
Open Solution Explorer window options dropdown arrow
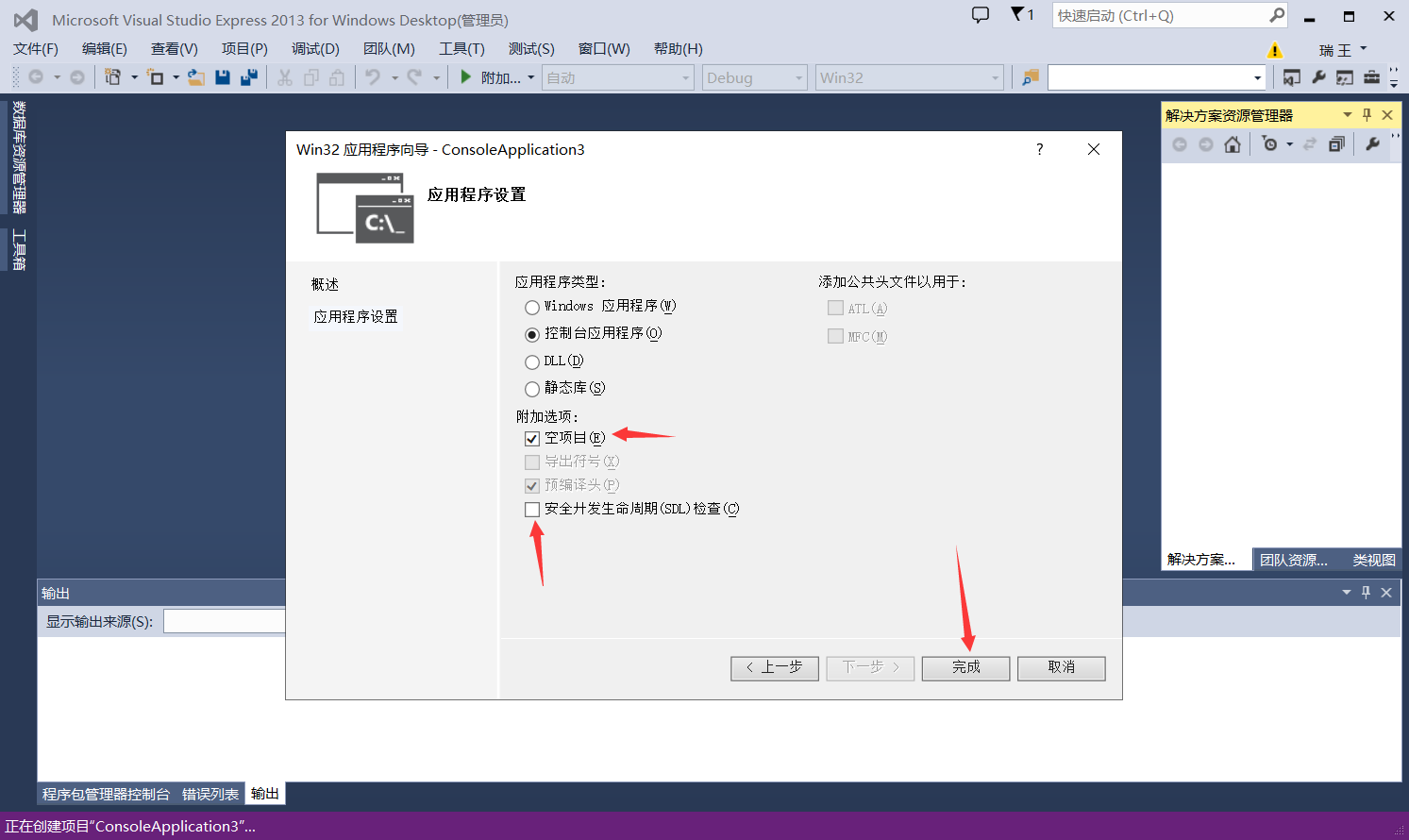click(1347, 115)
